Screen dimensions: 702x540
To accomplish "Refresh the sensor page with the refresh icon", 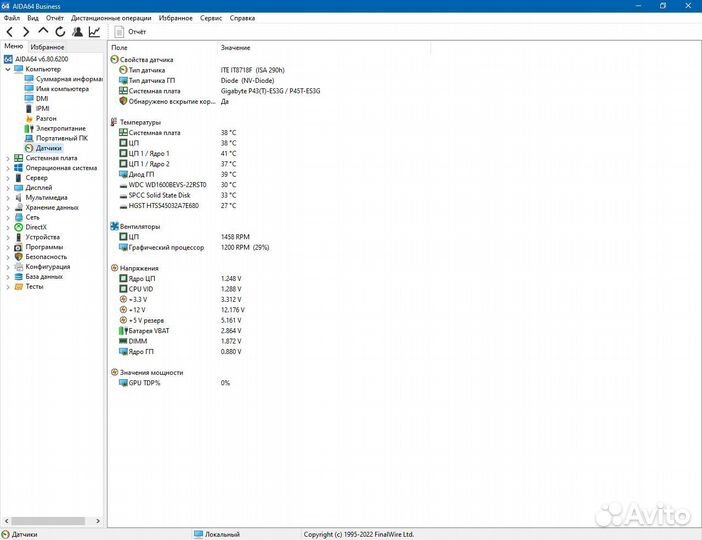I will 60,32.
